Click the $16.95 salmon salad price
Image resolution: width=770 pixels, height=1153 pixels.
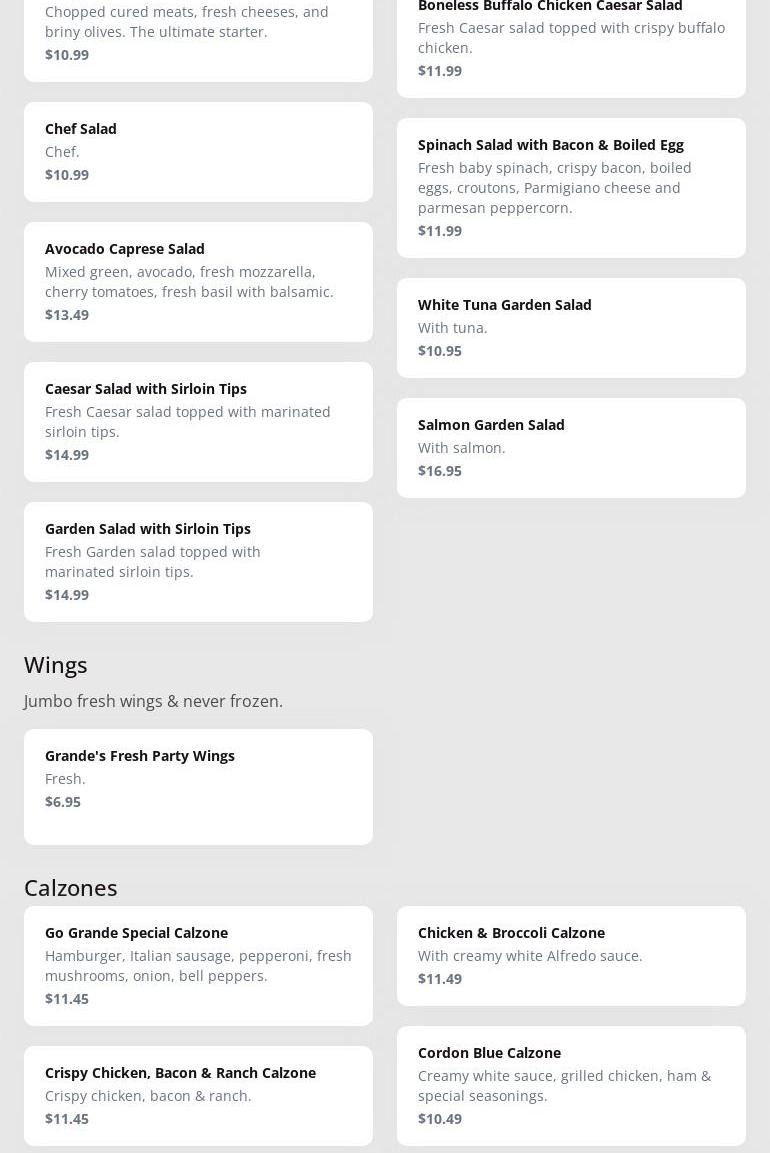click(440, 471)
